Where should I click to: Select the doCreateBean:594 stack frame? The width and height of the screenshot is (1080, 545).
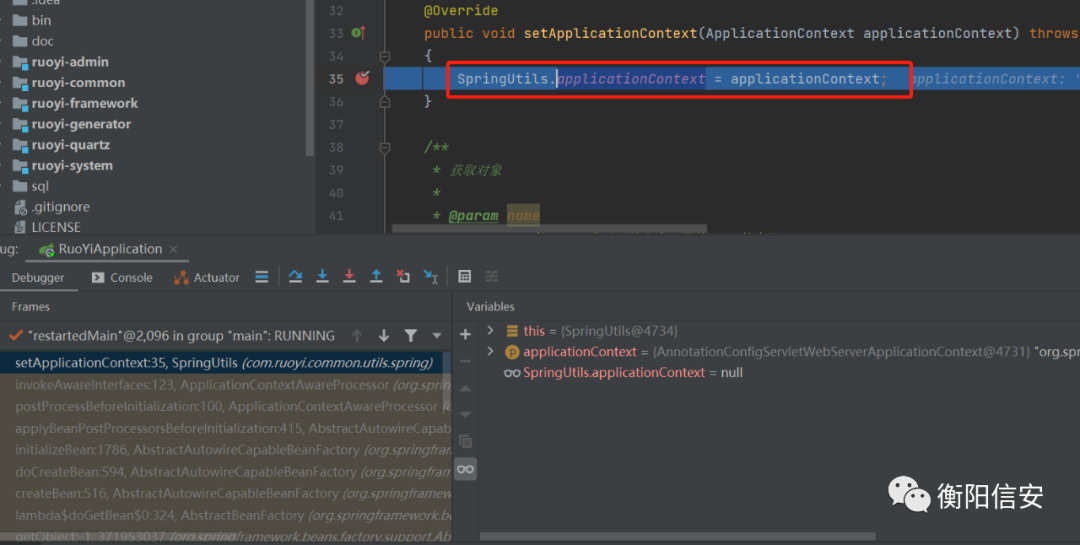click(225, 472)
